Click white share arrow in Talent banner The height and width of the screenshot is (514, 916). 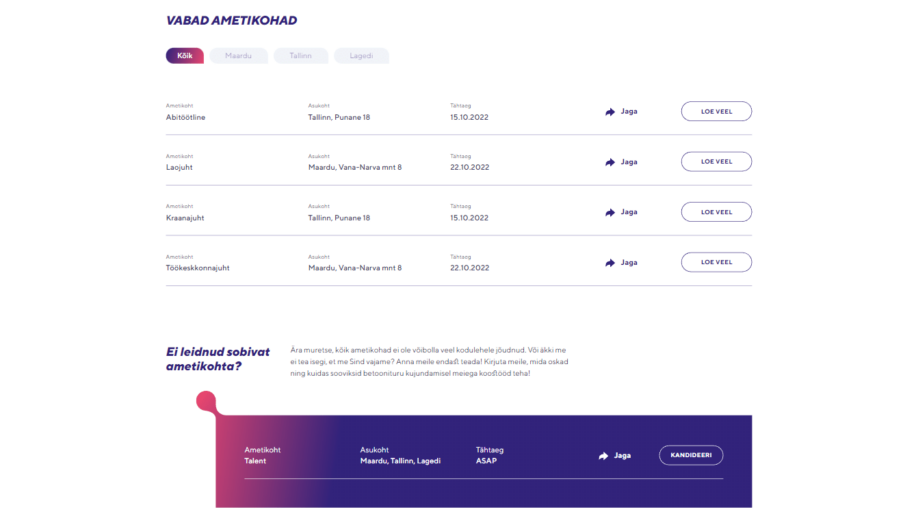pyautogui.click(x=603, y=456)
